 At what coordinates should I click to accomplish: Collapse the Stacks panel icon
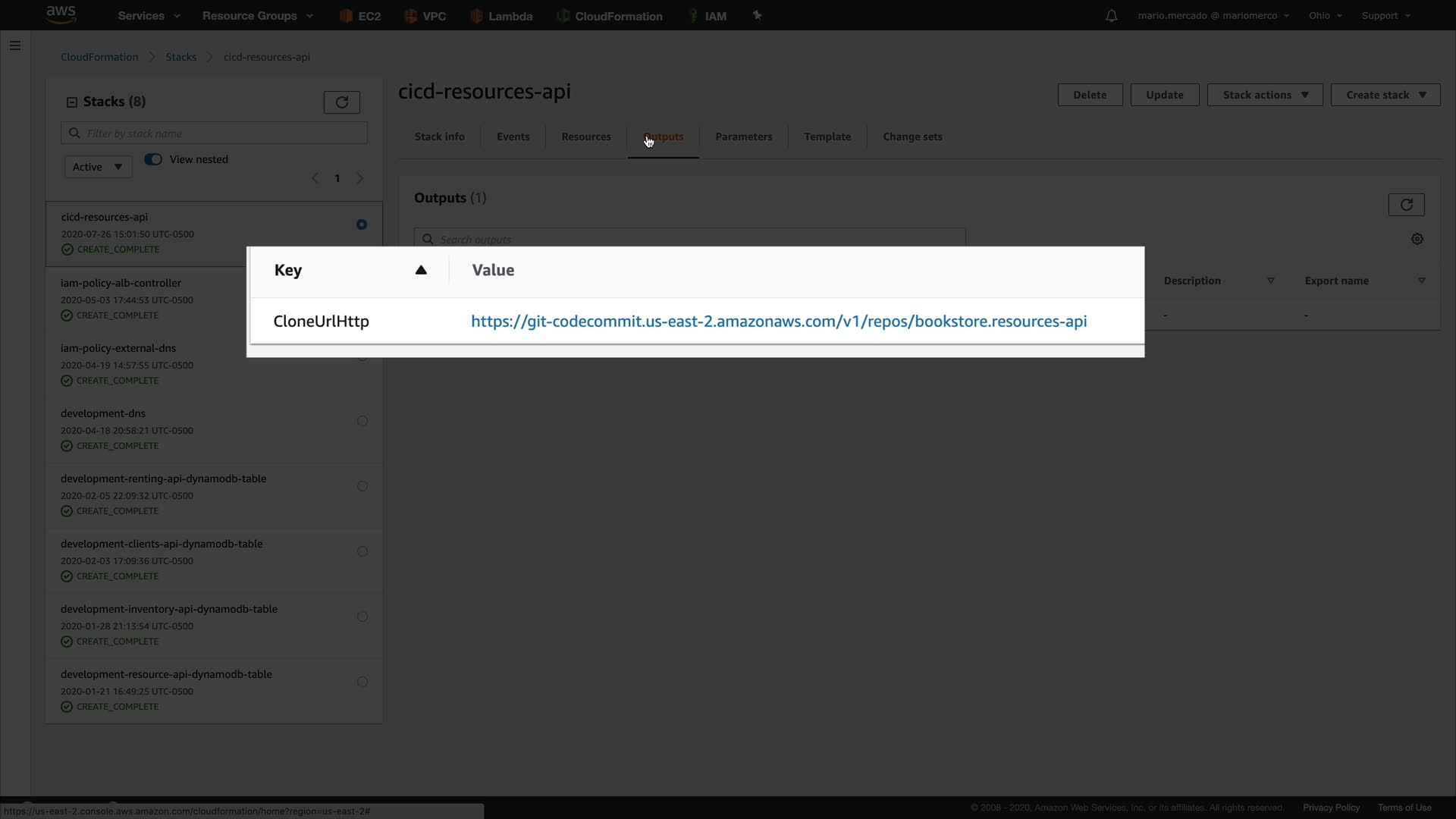coord(72,102)
